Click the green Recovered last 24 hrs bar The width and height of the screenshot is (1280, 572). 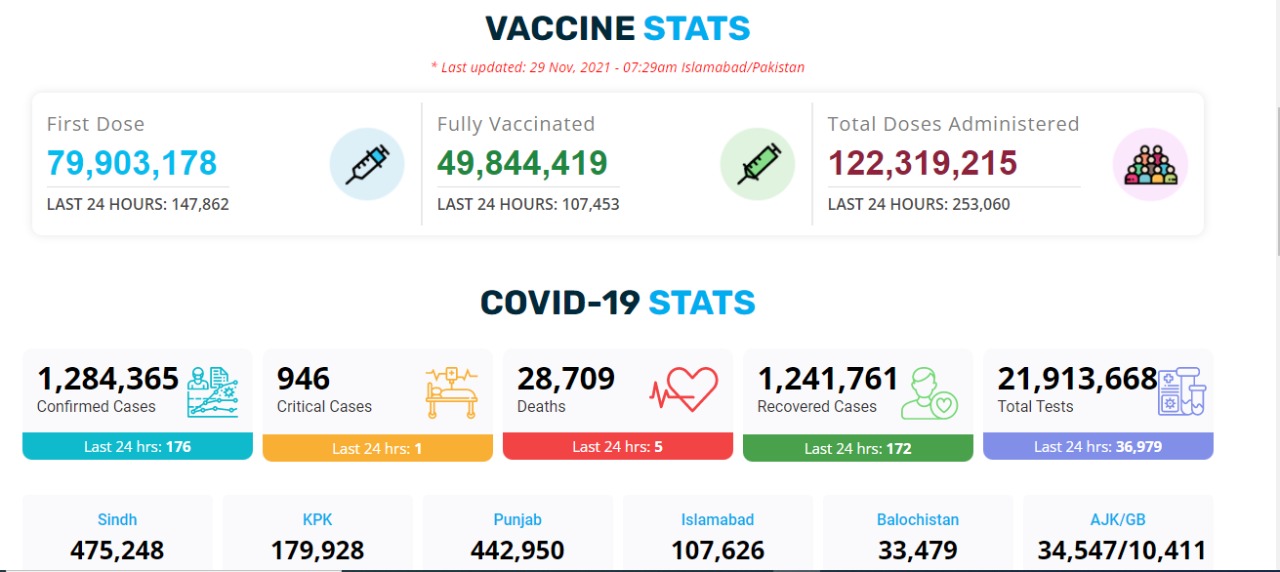(858, 448)
